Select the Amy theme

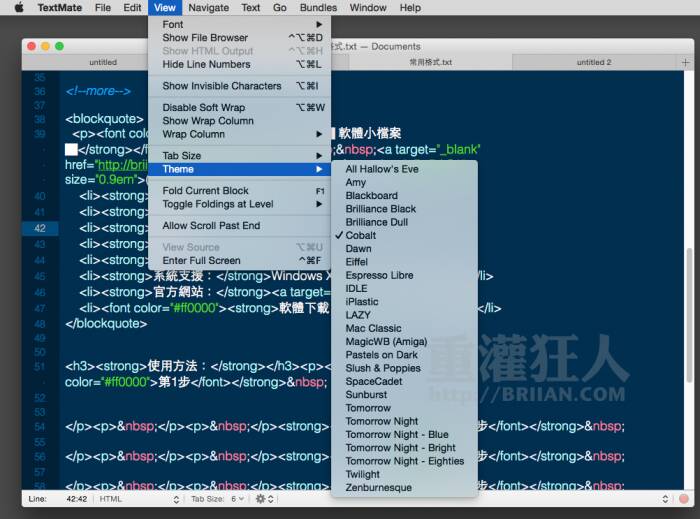tap(404, 183)
